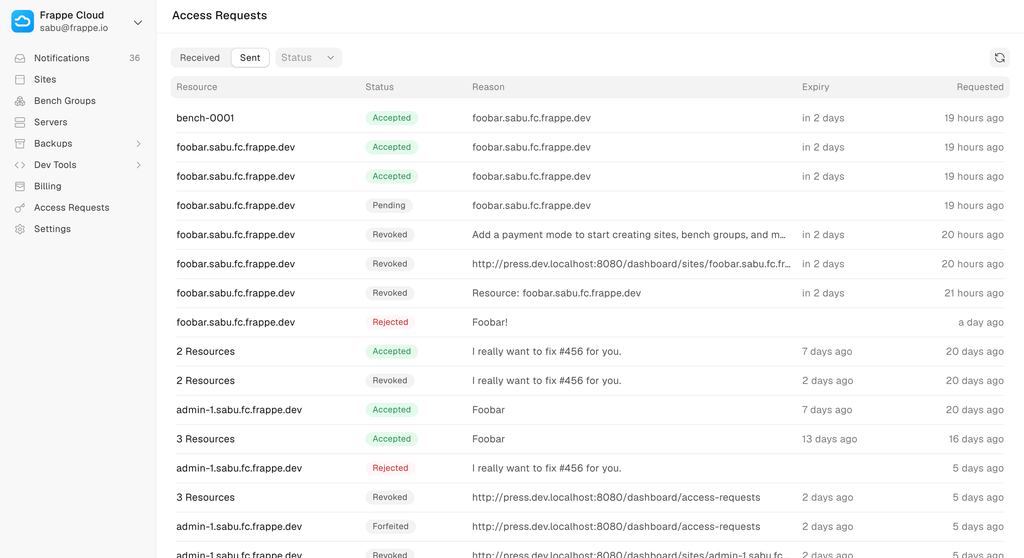
Task: Switch to the Received tab
Action: coord(200,58)
